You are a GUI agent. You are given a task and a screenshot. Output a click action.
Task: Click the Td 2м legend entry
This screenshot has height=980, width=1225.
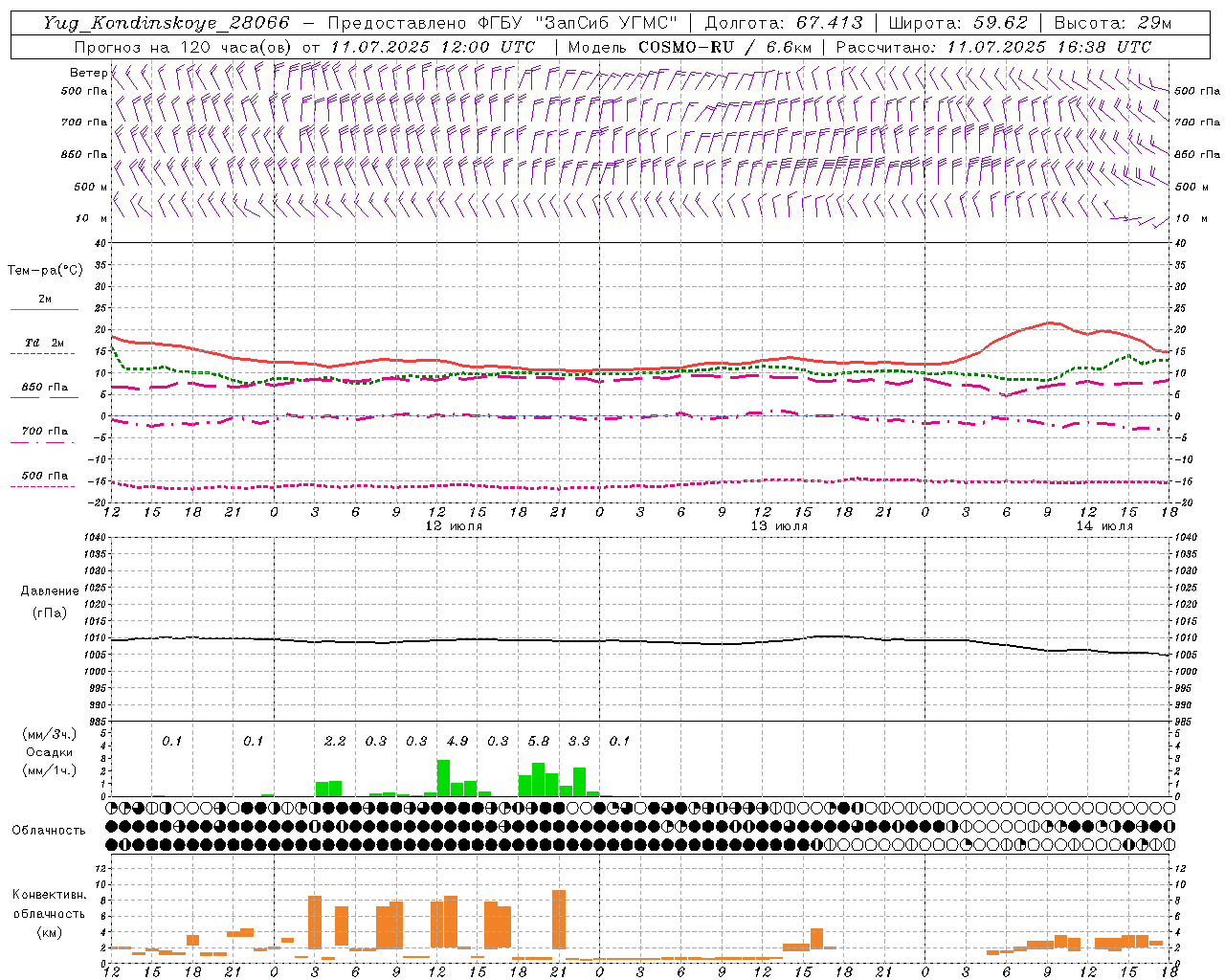coord(44,343)
